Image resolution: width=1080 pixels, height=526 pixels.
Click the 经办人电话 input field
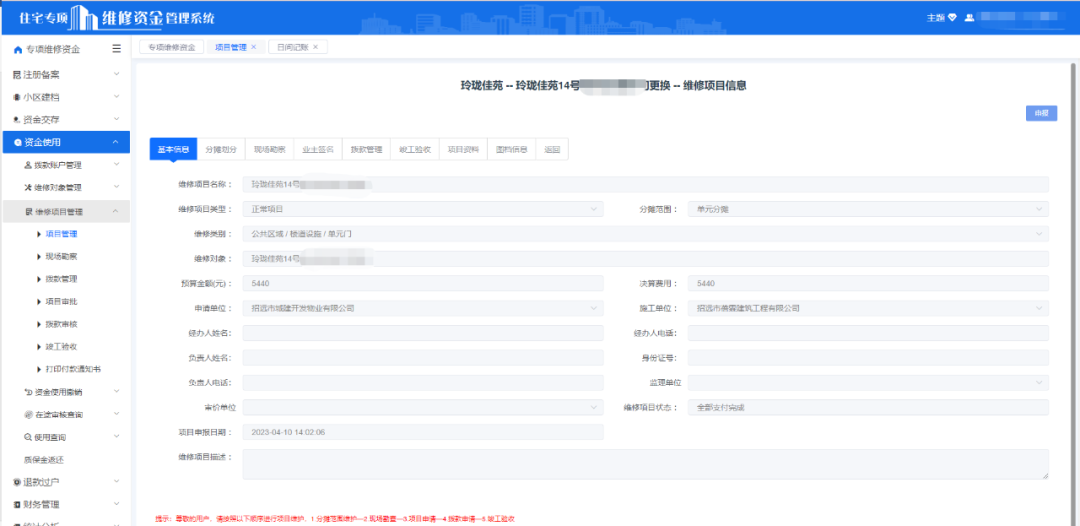(x=868, y=333)
